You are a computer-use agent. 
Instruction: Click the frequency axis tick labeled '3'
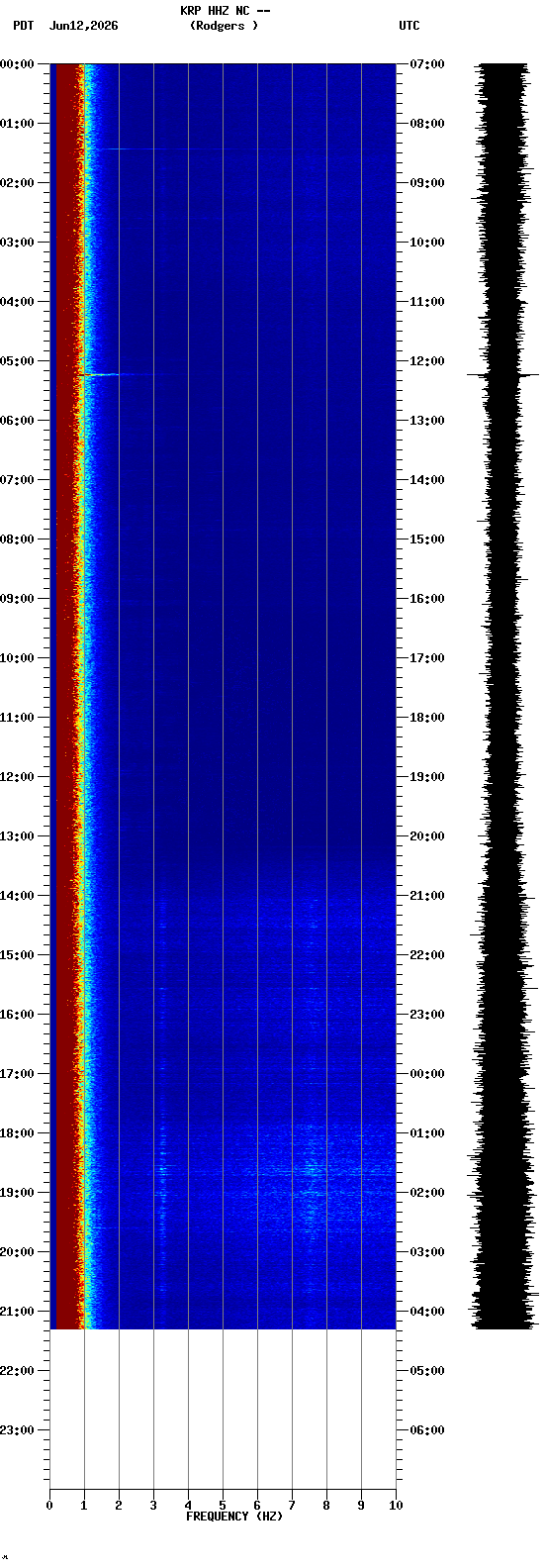coord(153,1506)
